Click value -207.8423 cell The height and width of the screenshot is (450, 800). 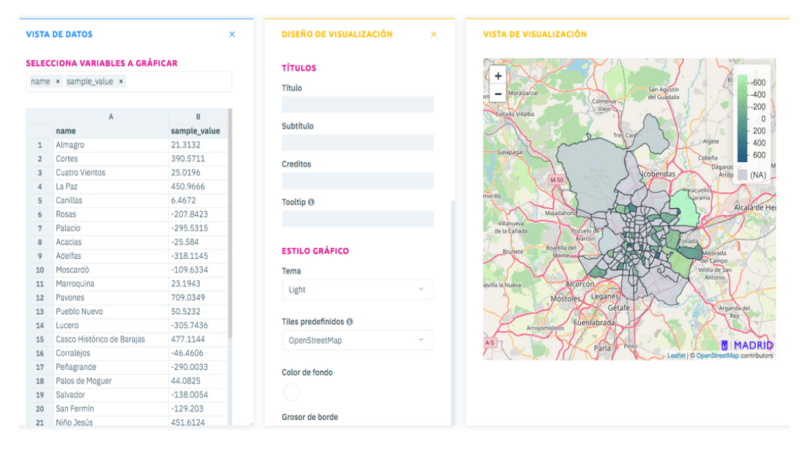[x=198, y=214]
